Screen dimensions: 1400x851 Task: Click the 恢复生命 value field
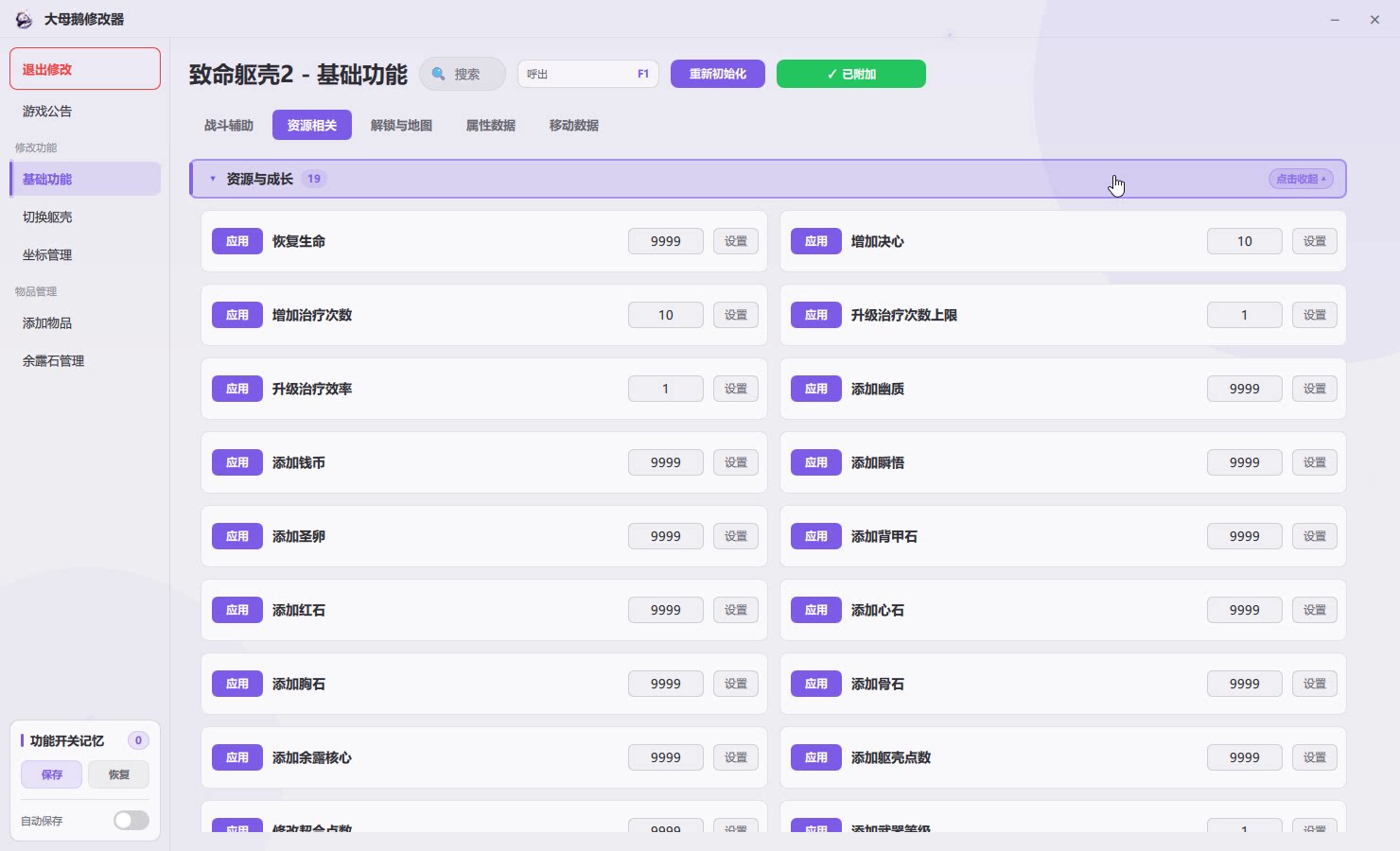click(666, 241)
